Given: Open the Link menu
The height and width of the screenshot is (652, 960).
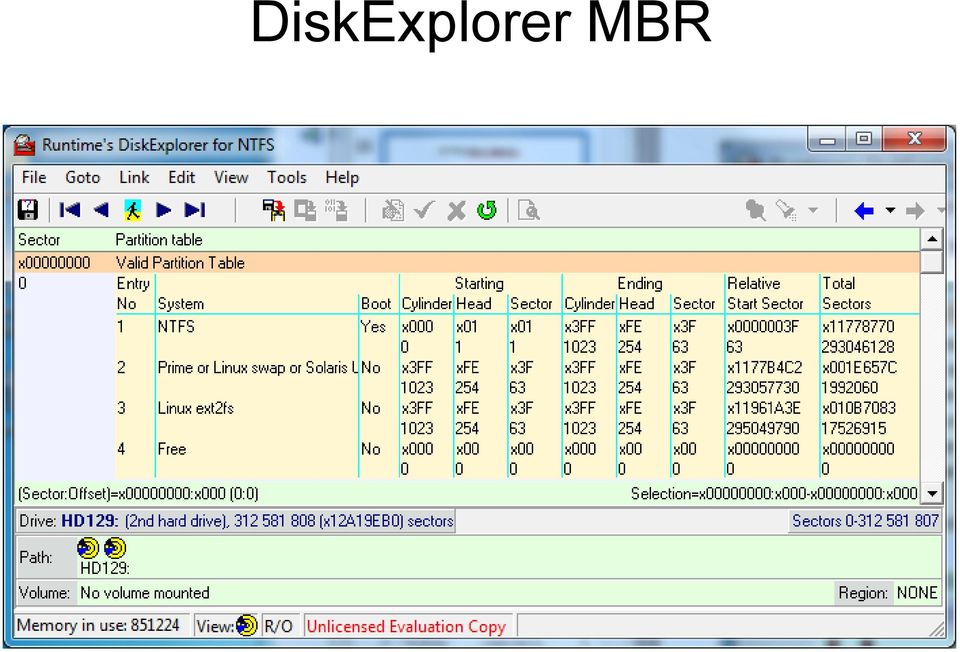Looking at the screenshot, I should pyautogui.click(x=134, y=178).
